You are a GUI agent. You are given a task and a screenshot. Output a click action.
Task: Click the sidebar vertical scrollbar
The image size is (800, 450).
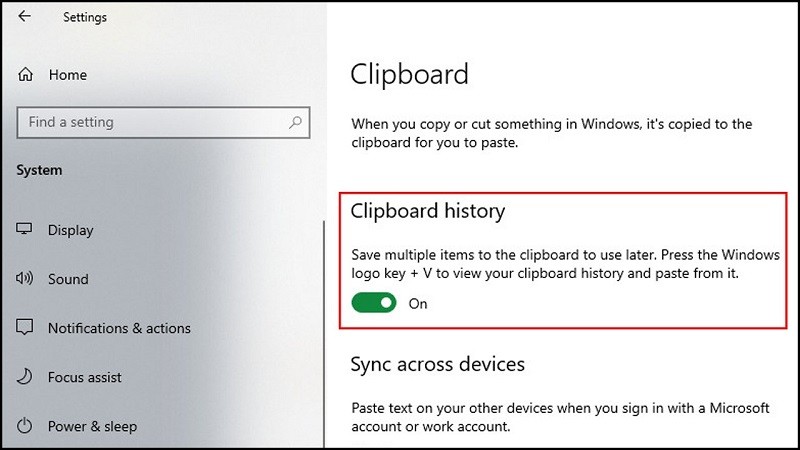(323, 330)
